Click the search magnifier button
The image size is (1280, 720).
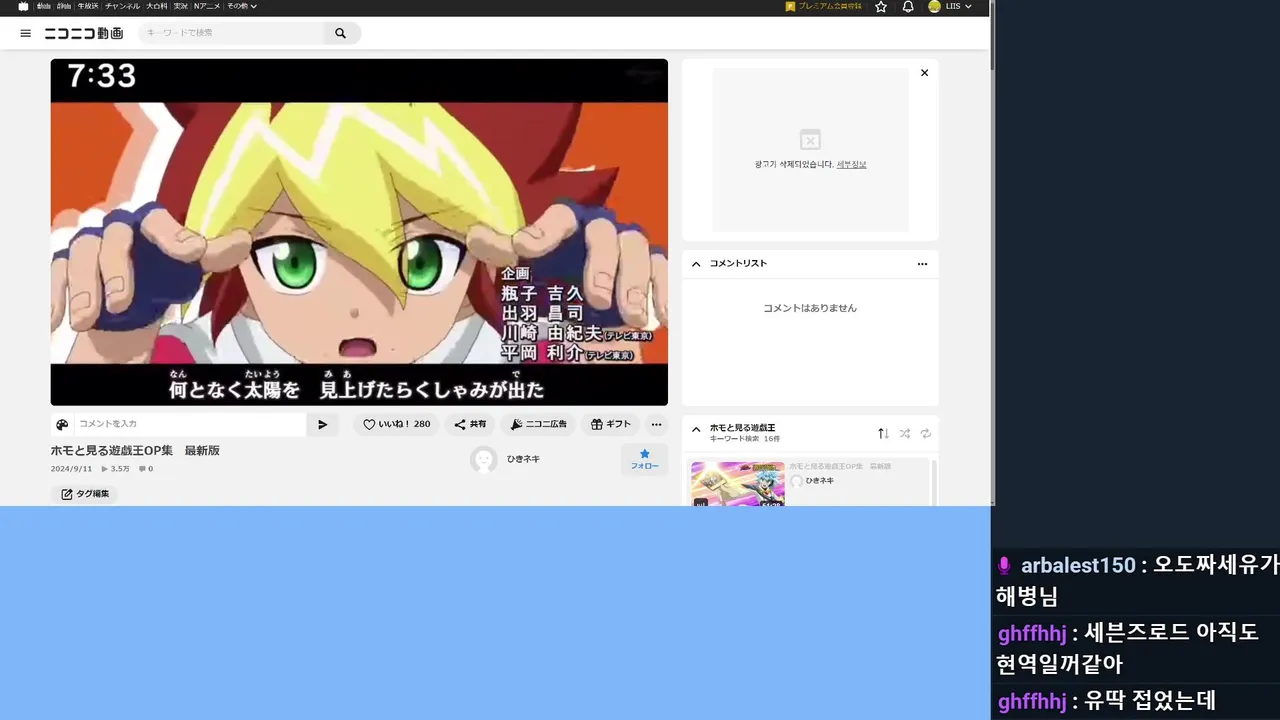pyautogui.click(x=341, y=33)
